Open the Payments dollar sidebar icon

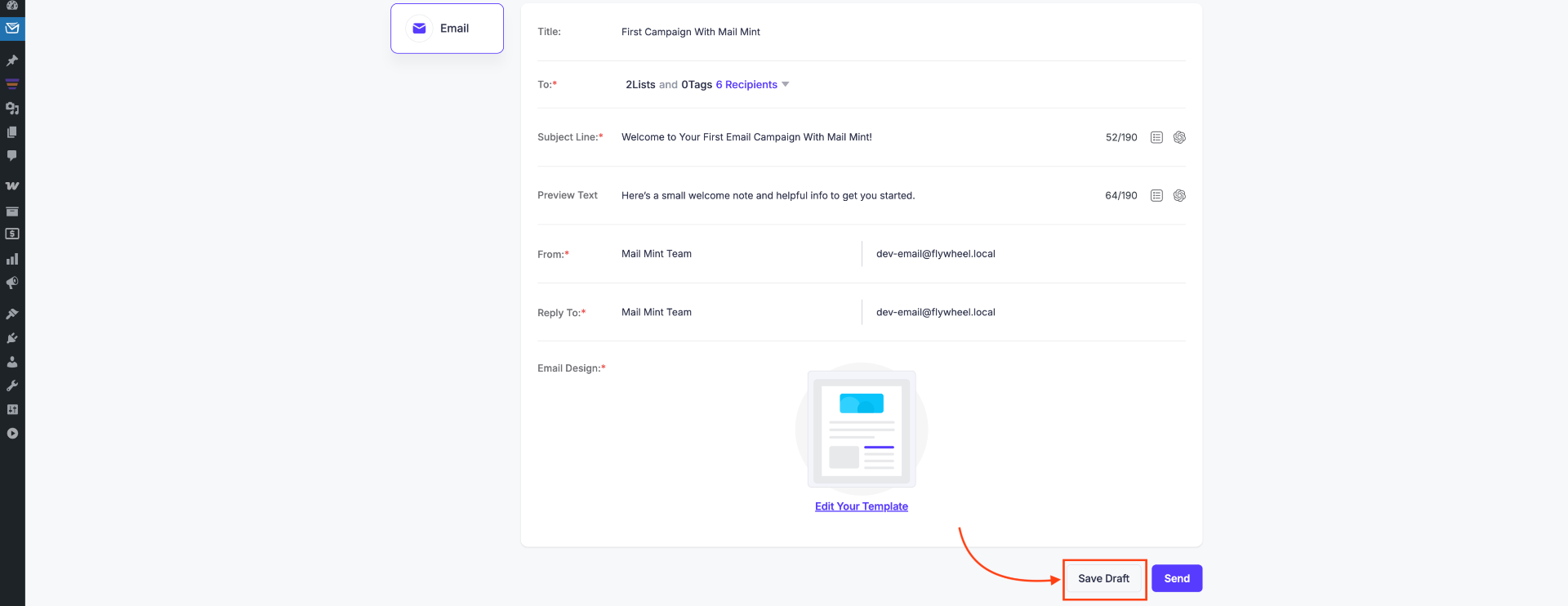(12, 234)
